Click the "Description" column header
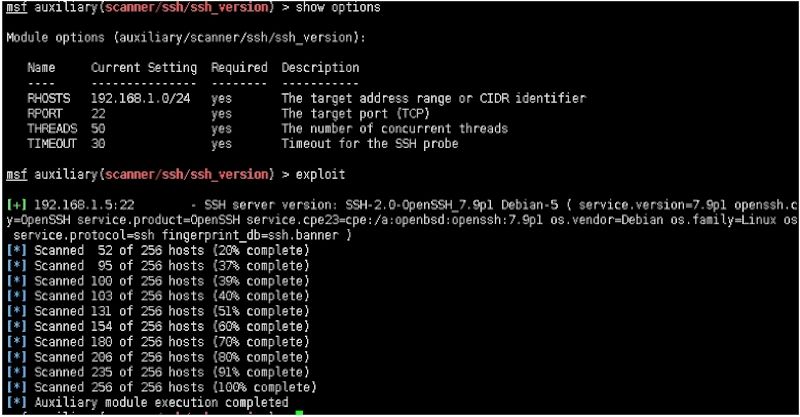Viewport: 800px width, 417px height. (x=319, y=68)
